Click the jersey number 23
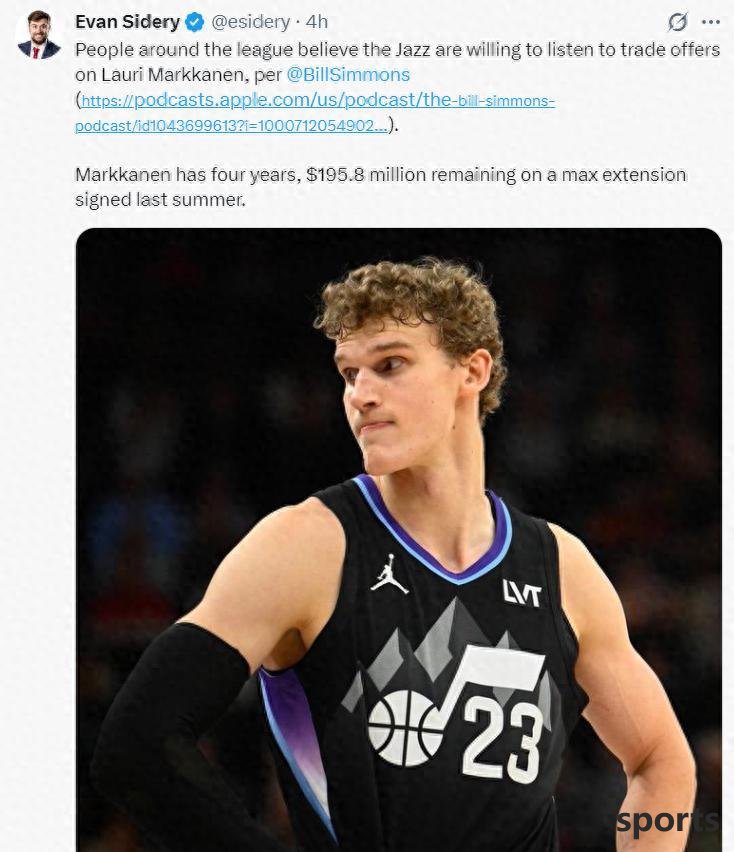734x852 pixels. coord(502,738)
